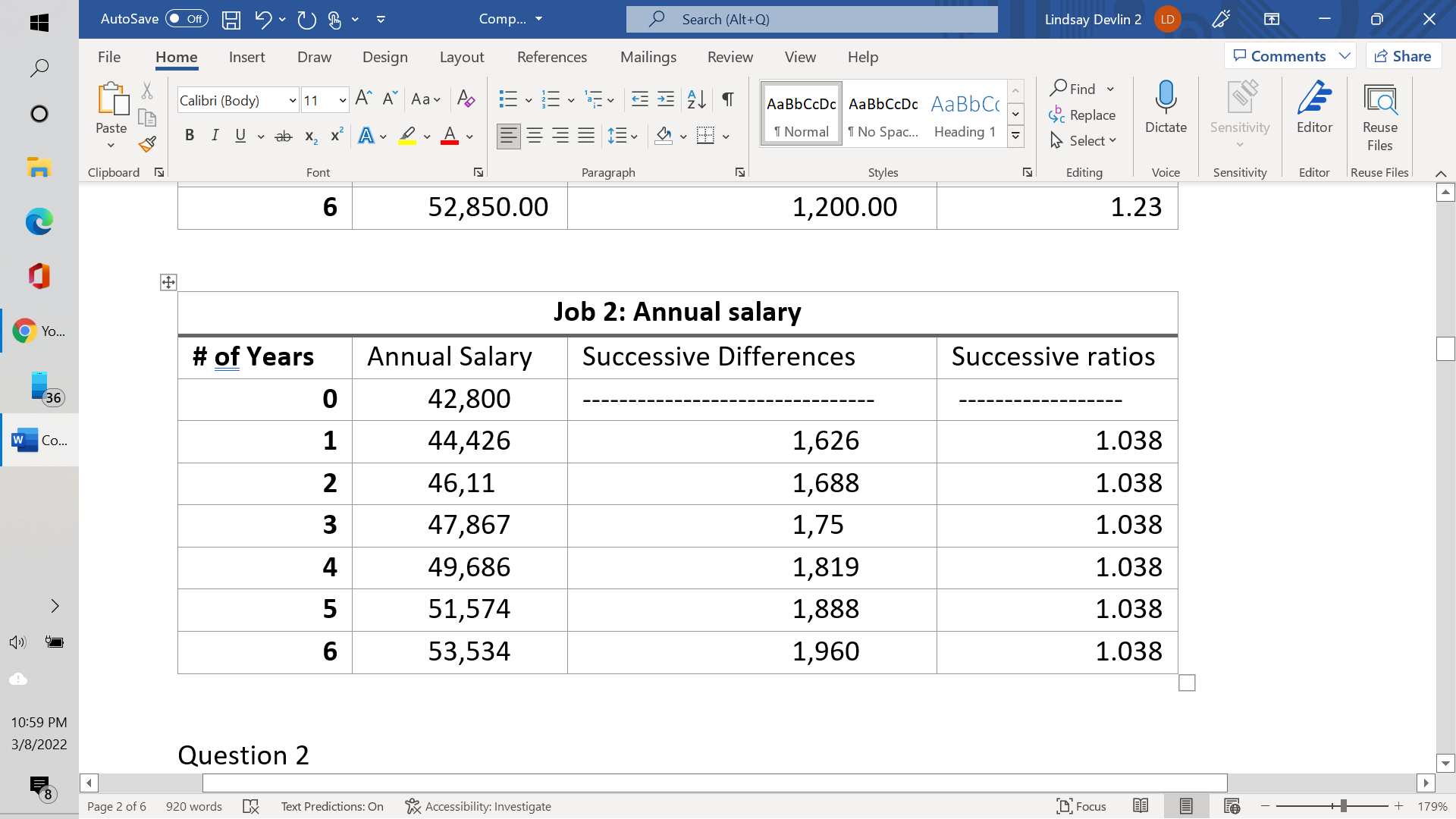Clear all formatting with the eraser icon
The image size is (1456, 819).
(466, 99)
